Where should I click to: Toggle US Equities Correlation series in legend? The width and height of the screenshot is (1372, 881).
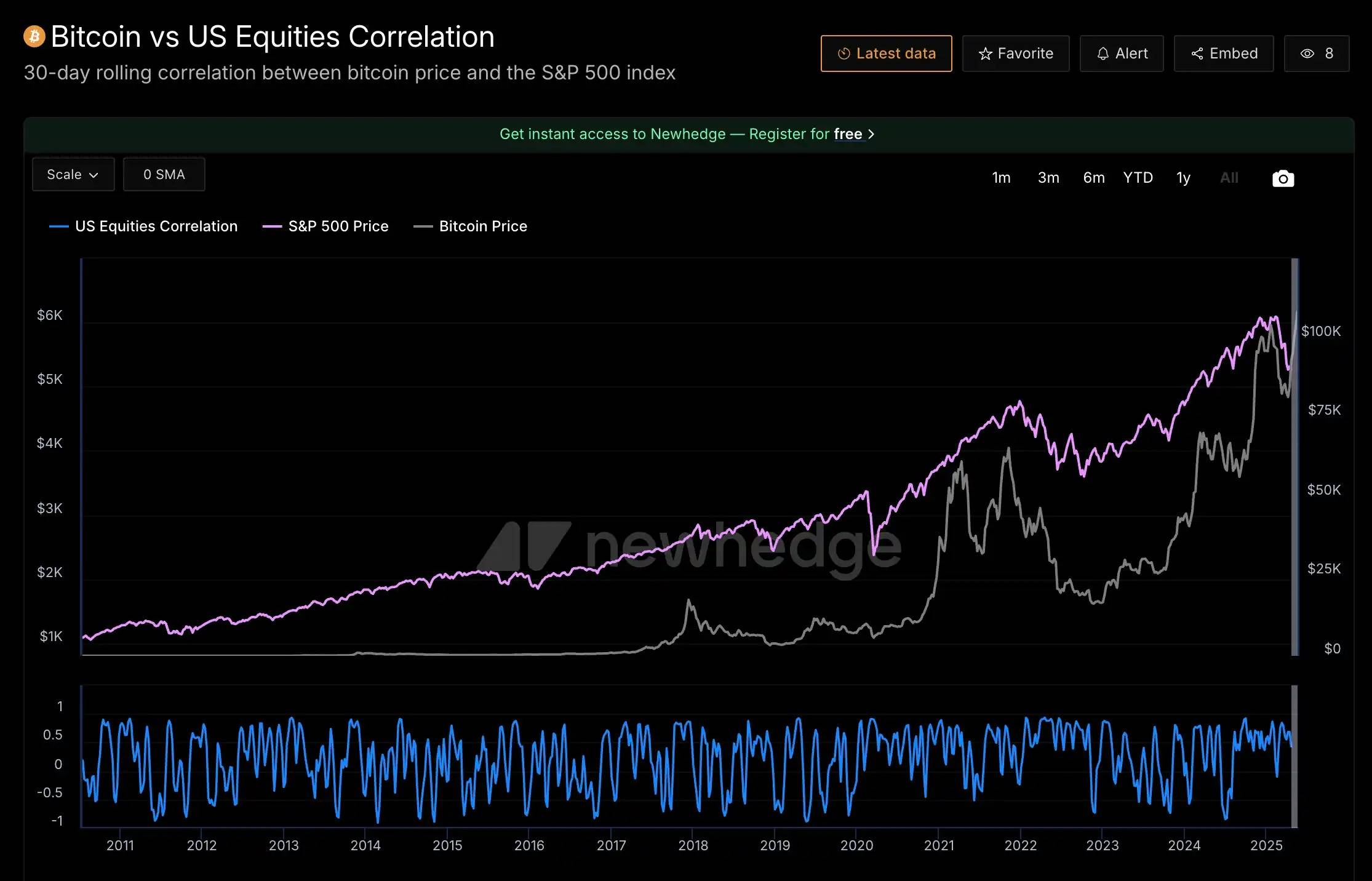[156, 226]
